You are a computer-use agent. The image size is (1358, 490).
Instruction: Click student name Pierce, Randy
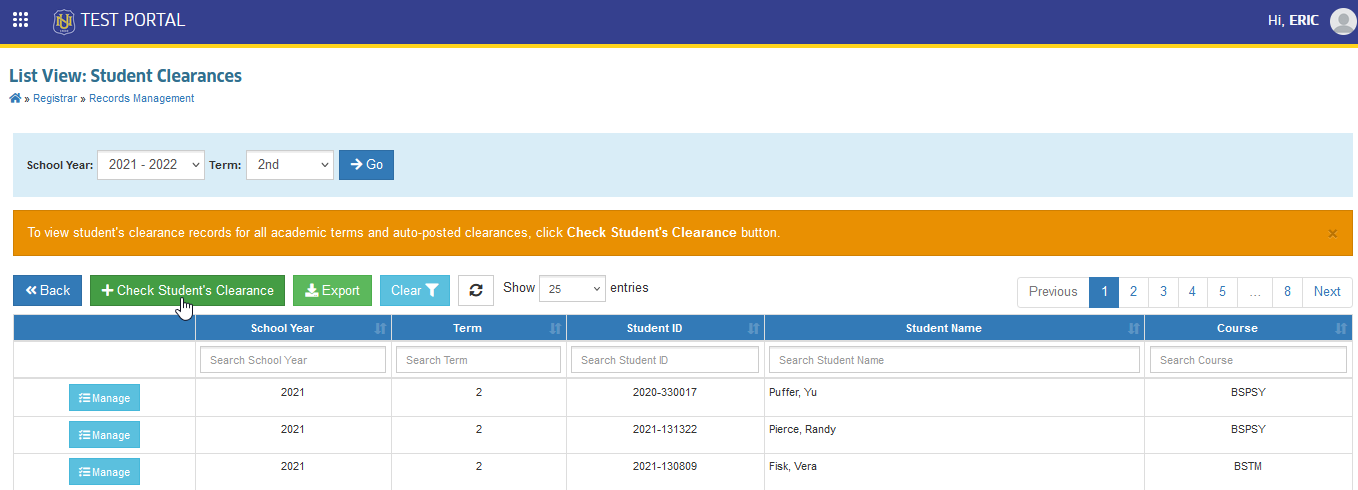pos(802,429)
